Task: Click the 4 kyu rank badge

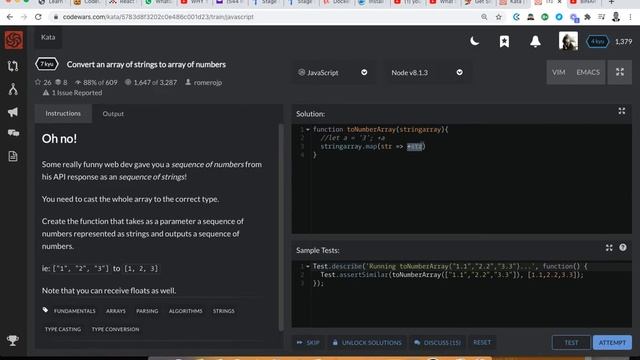Action: (598, 41)
